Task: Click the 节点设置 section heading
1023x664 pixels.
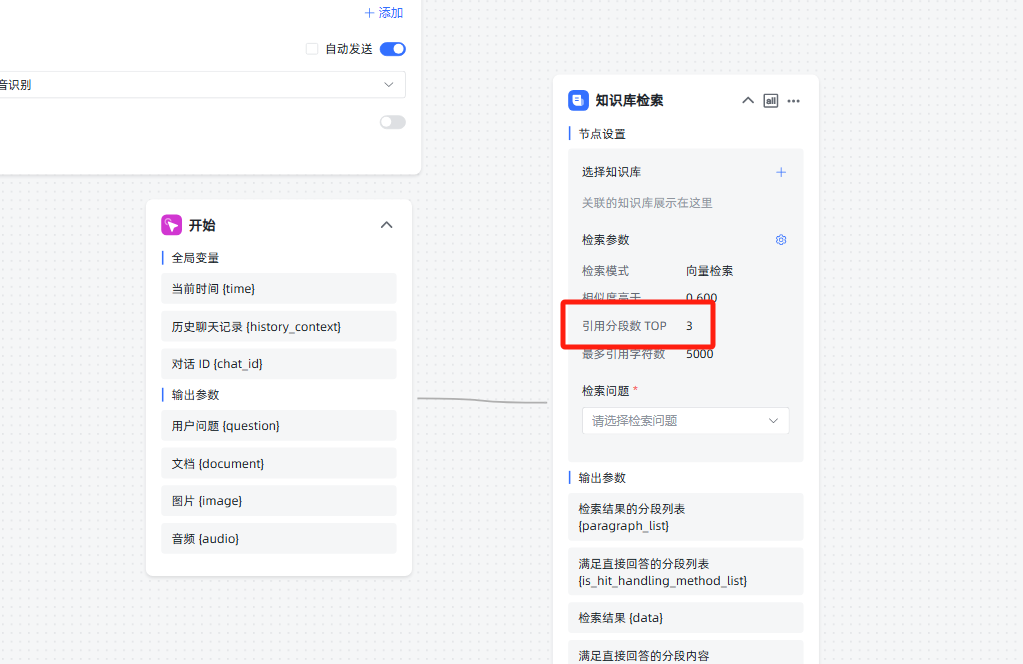Action: point(602,134)
